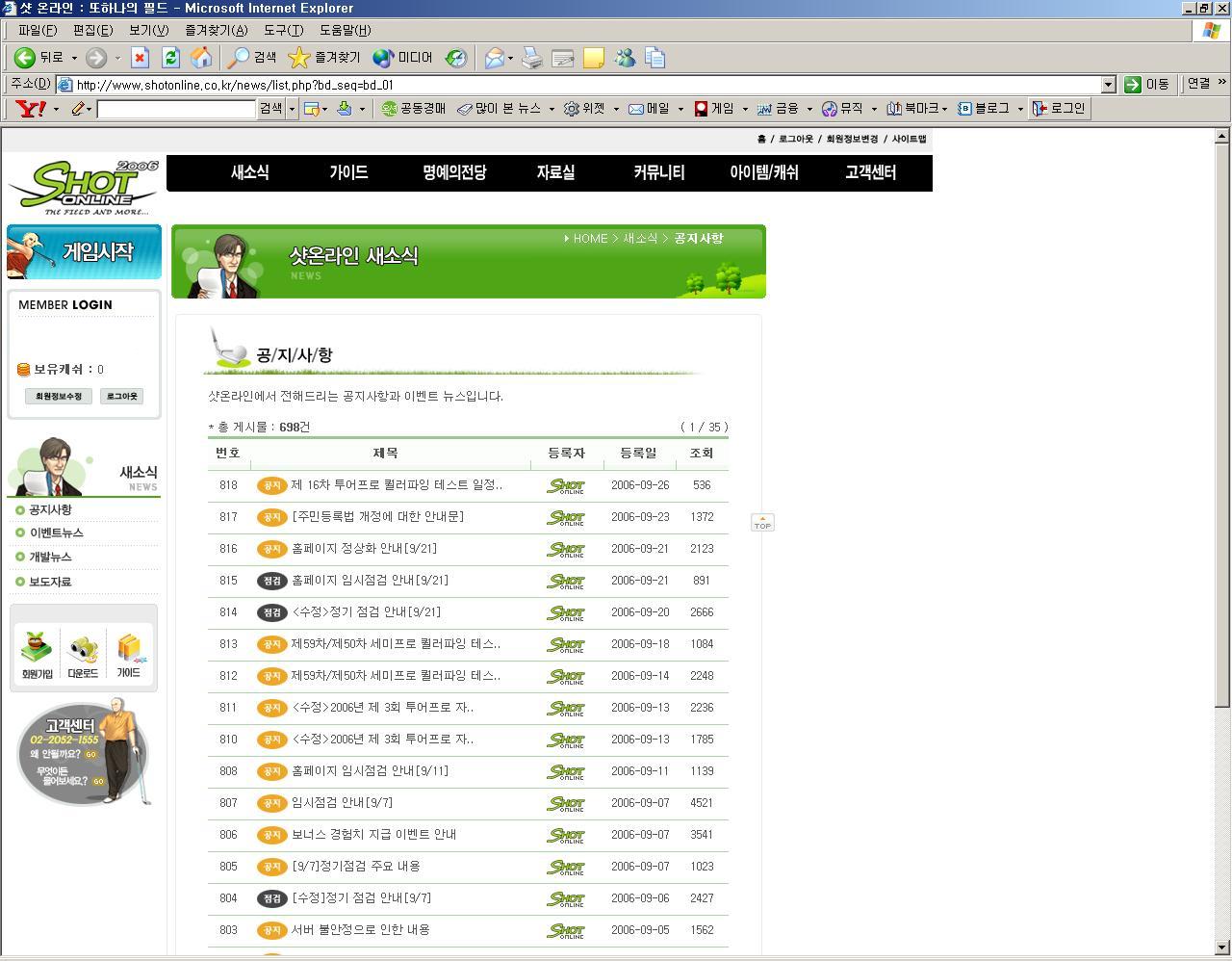Click the Go arrow 이동 button

(1146, 85)
